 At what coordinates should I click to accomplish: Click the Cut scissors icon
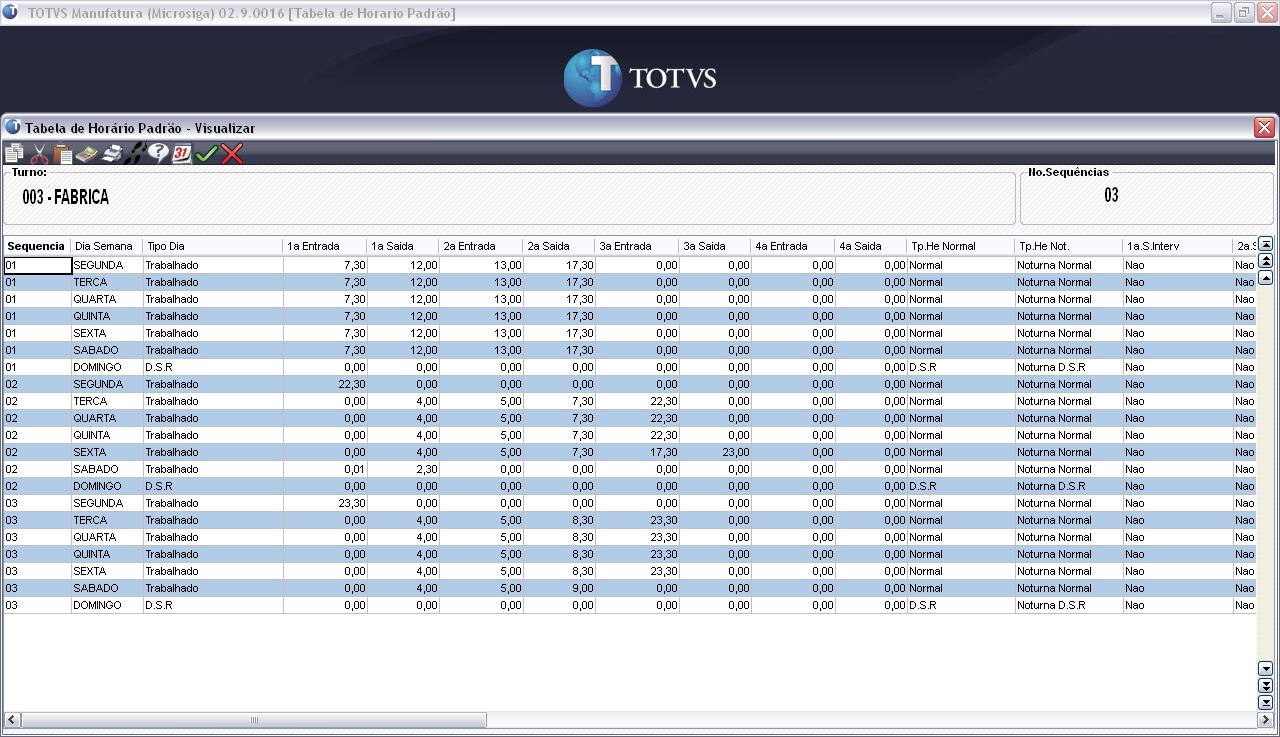[39, 154]
